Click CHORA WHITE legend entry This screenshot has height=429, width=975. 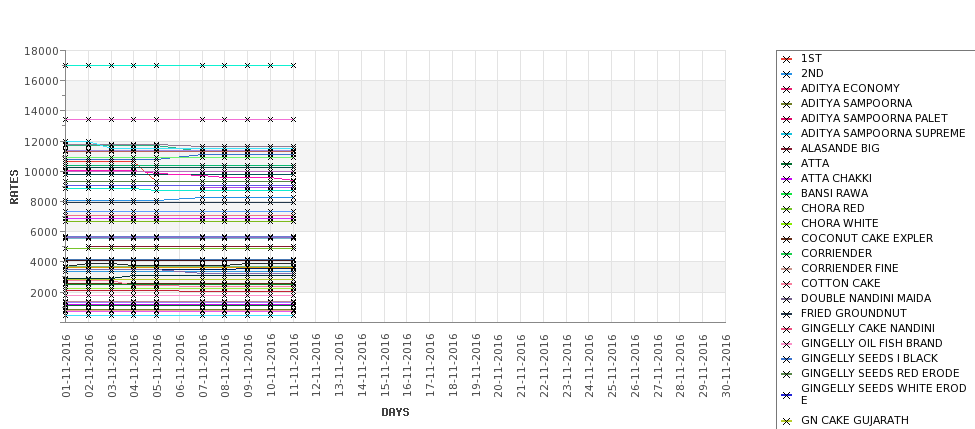839,223
